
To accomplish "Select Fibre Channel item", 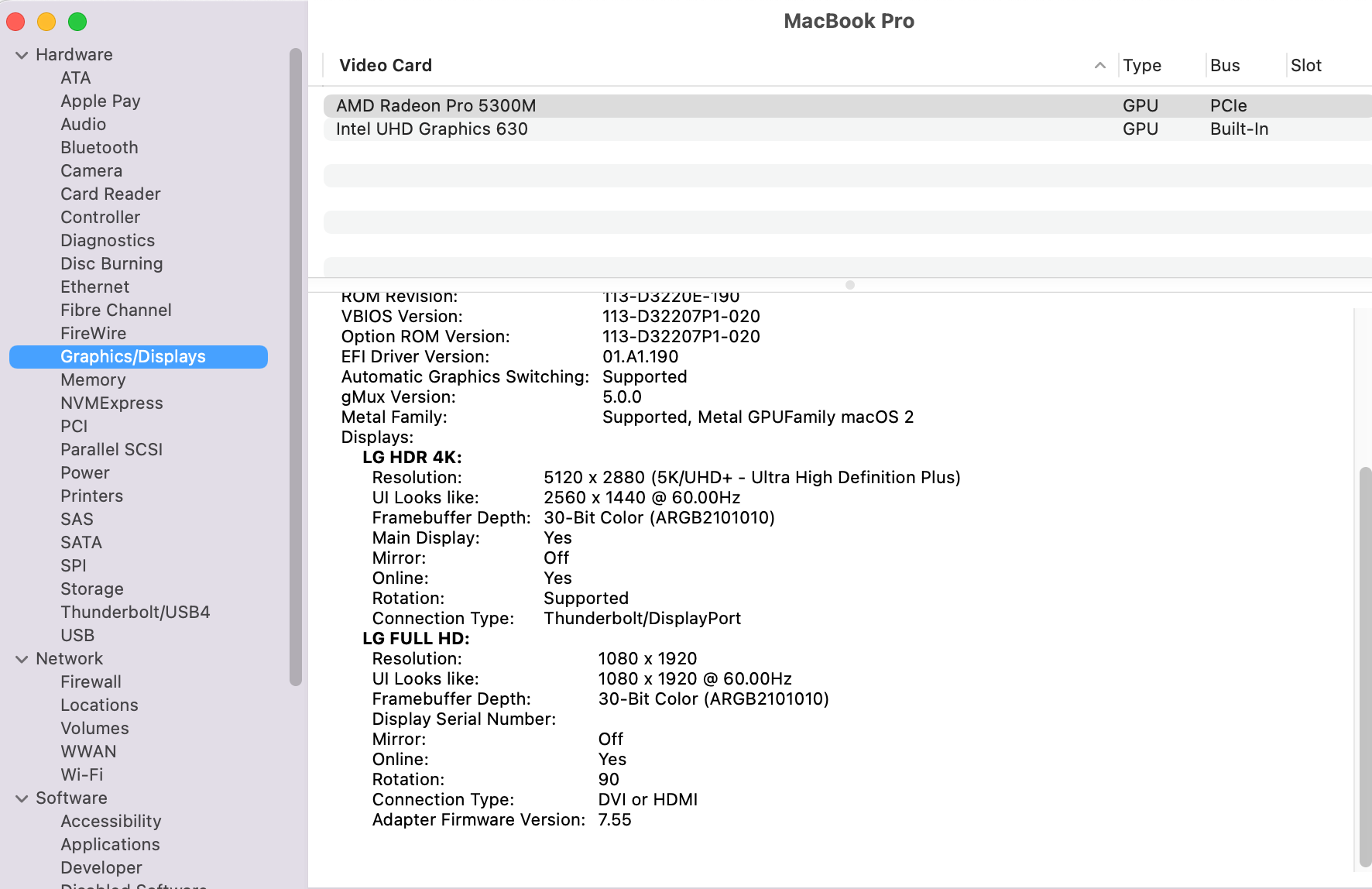I will [116, 311].
